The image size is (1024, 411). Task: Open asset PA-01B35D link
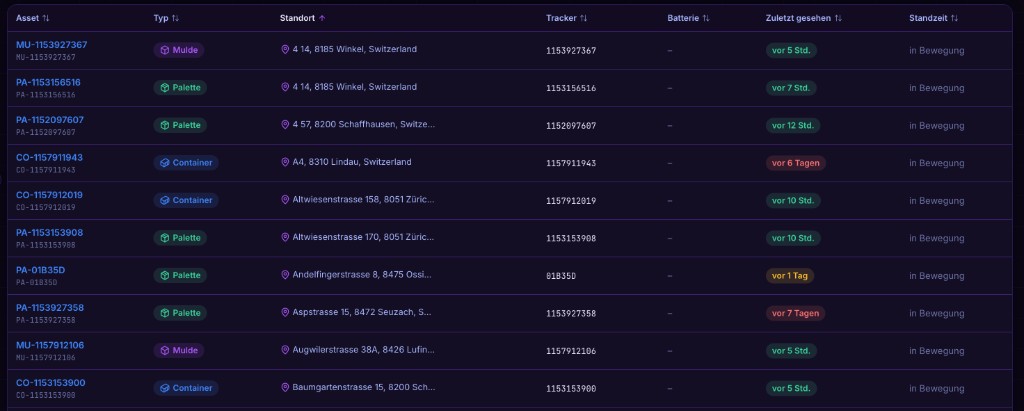coord(40,270)
